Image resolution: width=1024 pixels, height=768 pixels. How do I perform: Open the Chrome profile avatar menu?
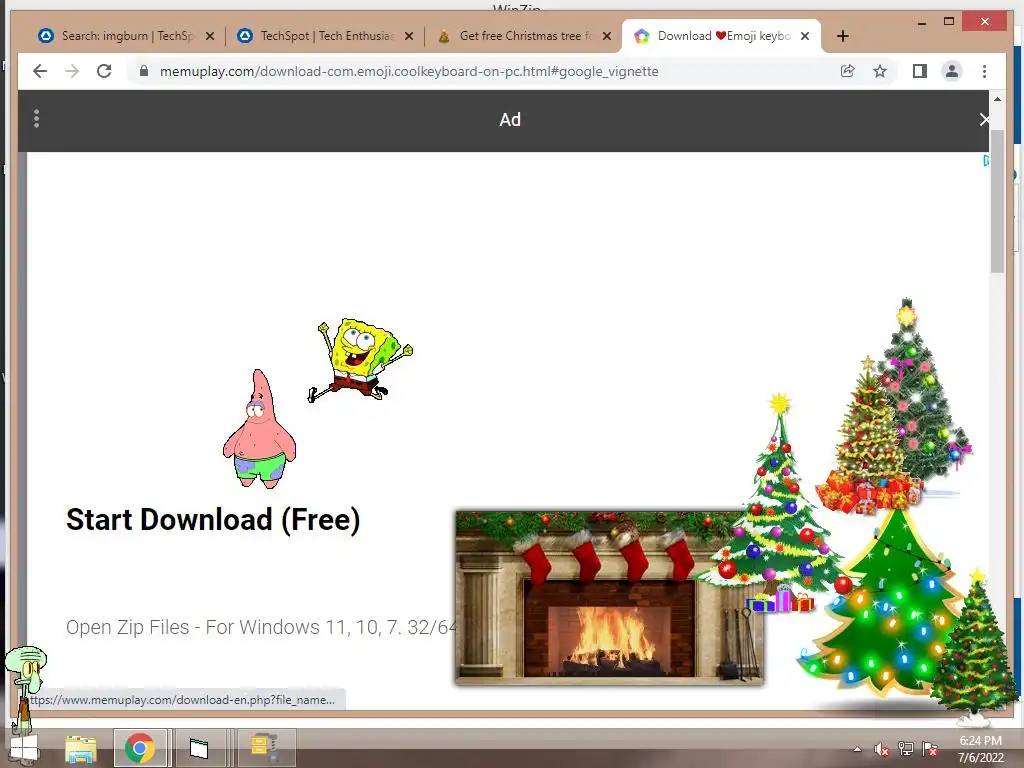952,71
